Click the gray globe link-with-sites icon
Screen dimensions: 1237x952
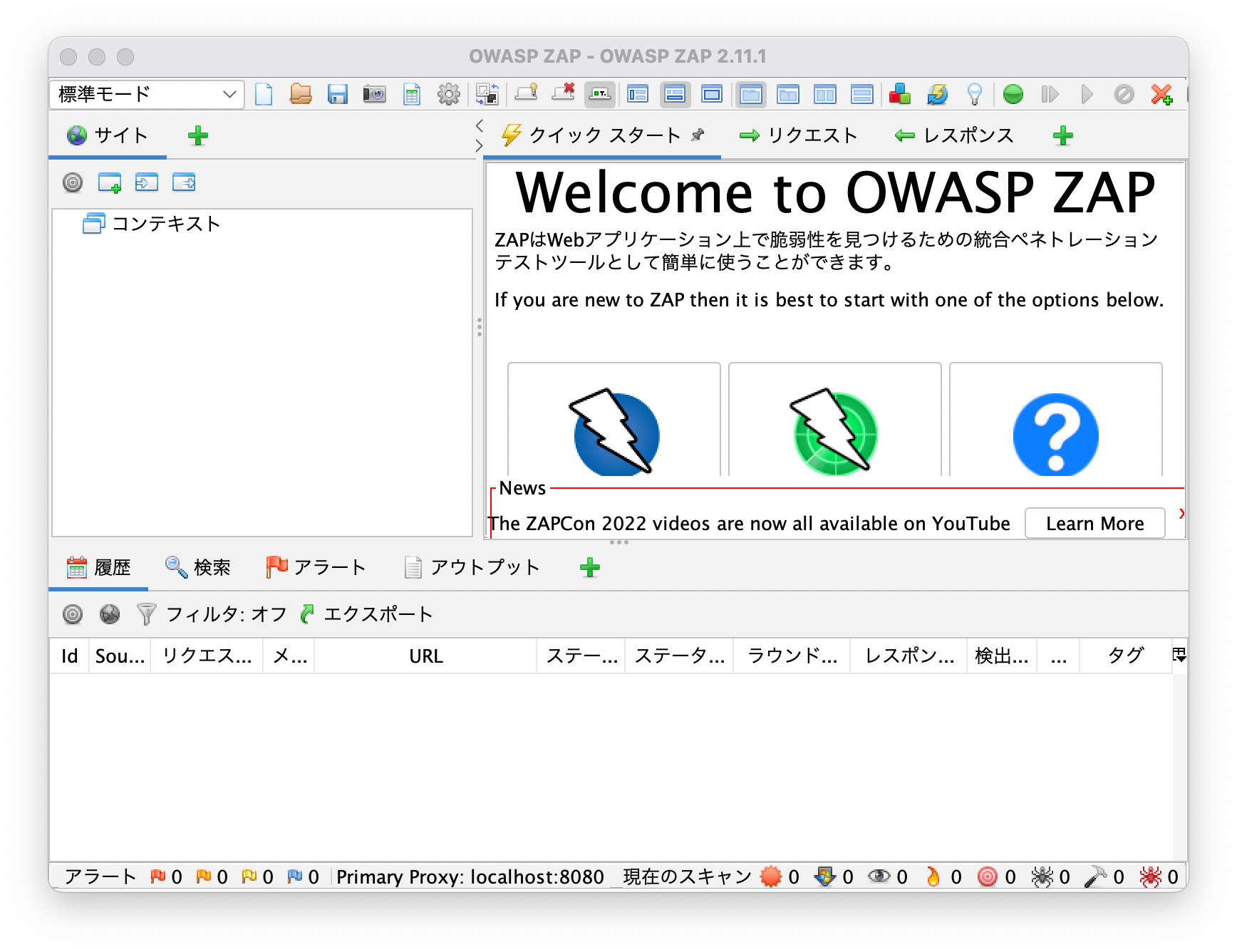pyautogui.click(x=110, y=614)
